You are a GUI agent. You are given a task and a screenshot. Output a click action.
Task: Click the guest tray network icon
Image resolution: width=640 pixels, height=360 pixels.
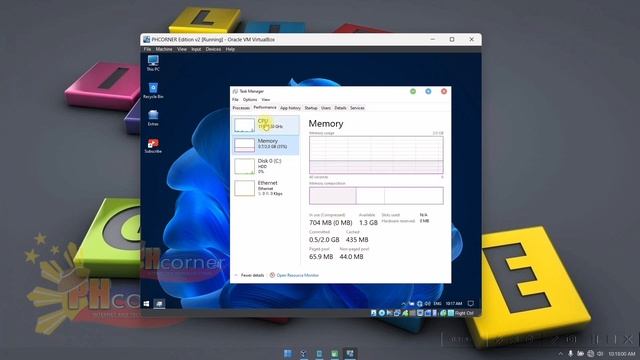(419, 304)
